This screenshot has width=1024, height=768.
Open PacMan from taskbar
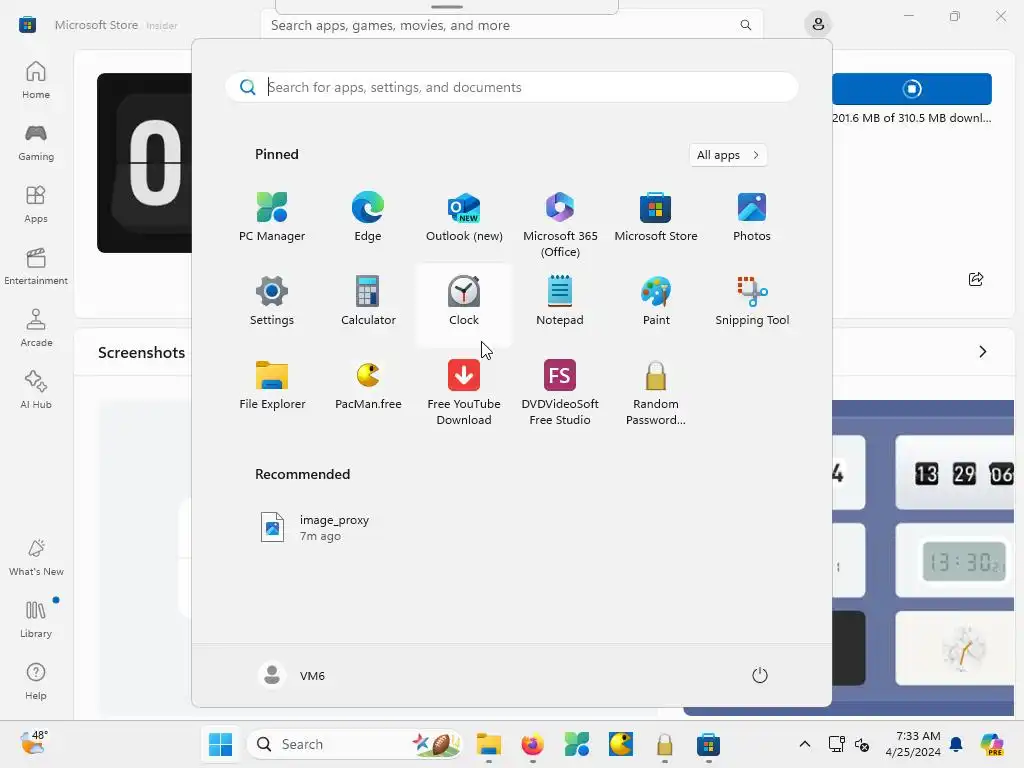click(620, 744)
